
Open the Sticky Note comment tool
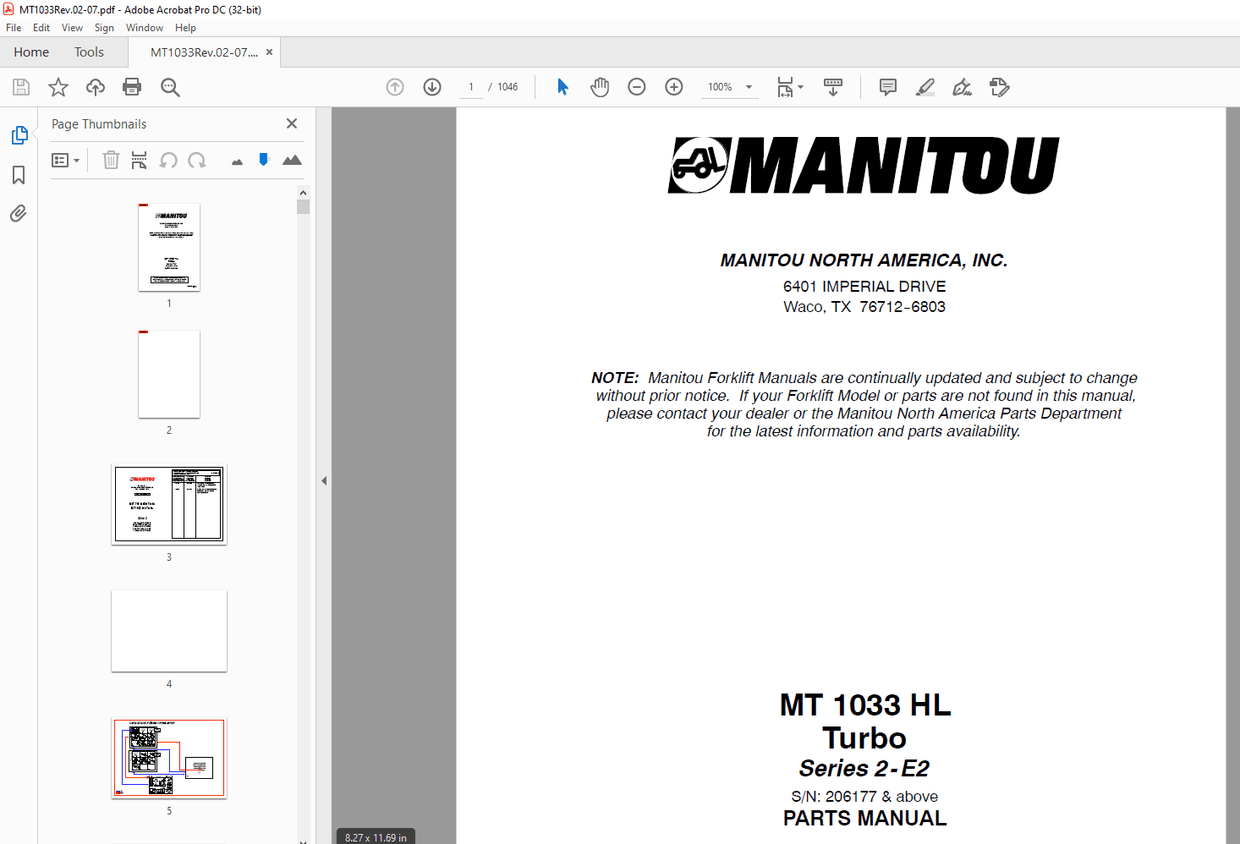(x=887, y=87)
